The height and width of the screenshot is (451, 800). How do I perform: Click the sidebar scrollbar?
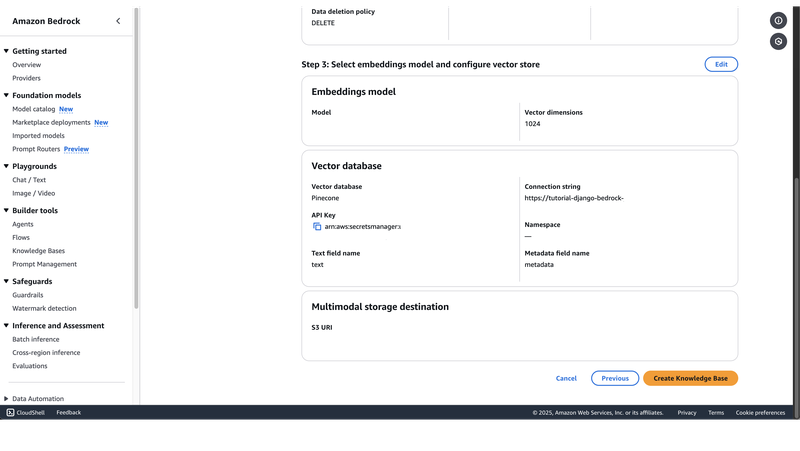tap(136, 158)
